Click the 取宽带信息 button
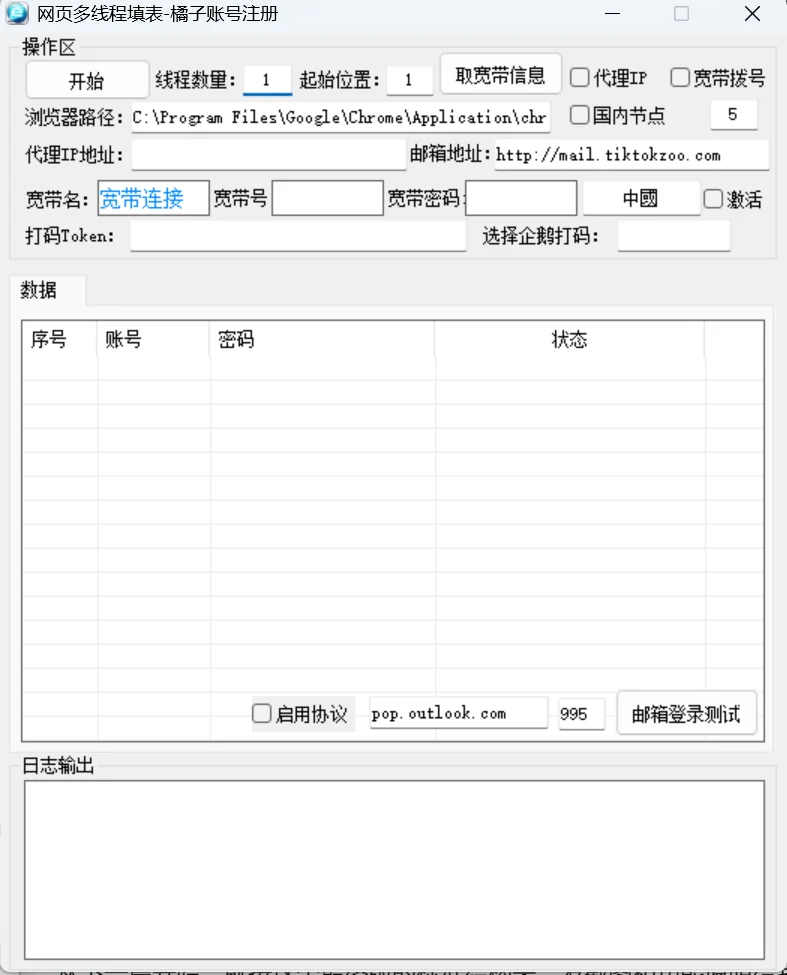This screenshot has width=787, height=975. [x=500, y=75]
